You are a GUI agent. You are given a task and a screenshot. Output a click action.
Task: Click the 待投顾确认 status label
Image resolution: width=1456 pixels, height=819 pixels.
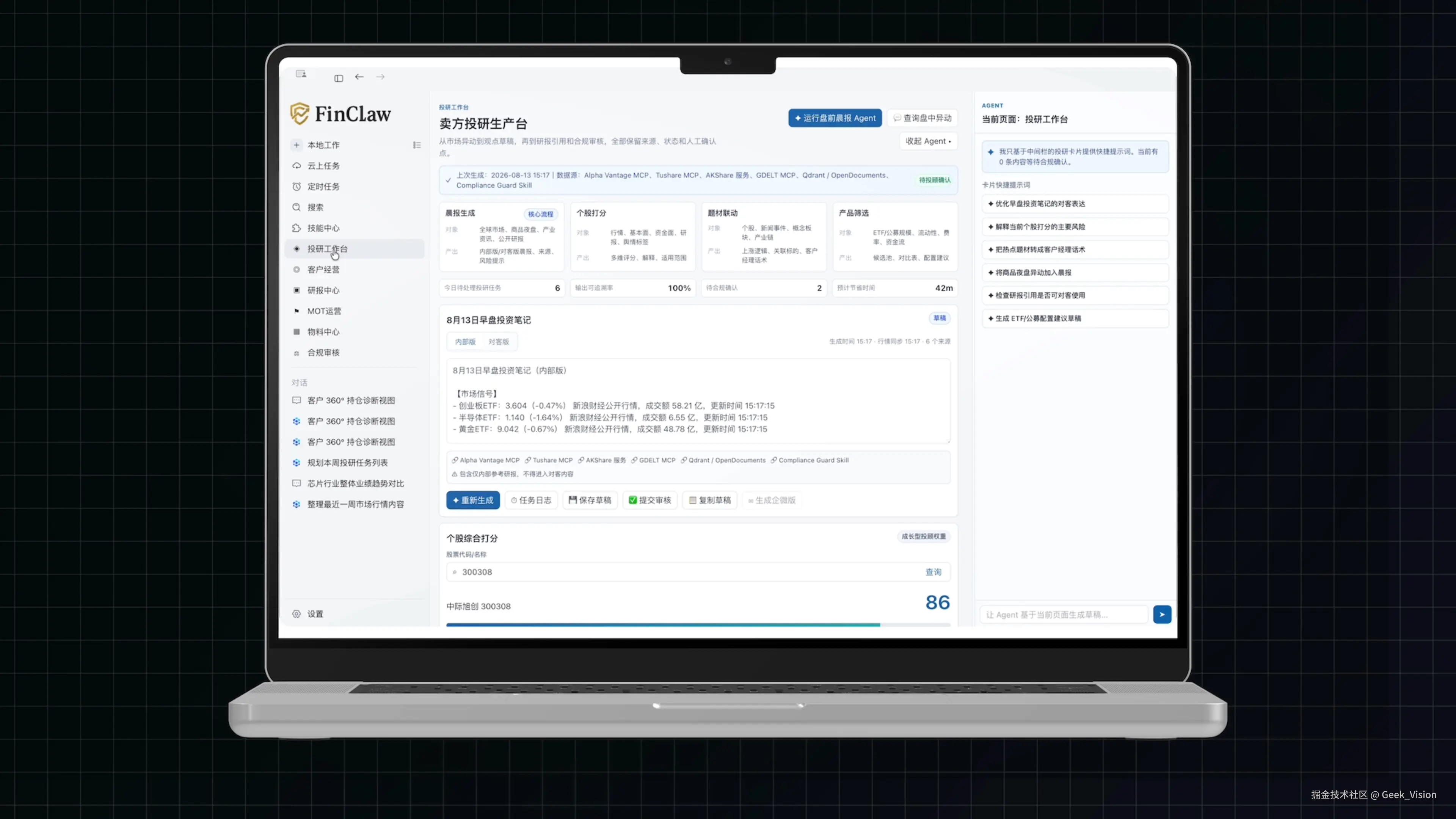pyautogui.click(x=935, y=180)
